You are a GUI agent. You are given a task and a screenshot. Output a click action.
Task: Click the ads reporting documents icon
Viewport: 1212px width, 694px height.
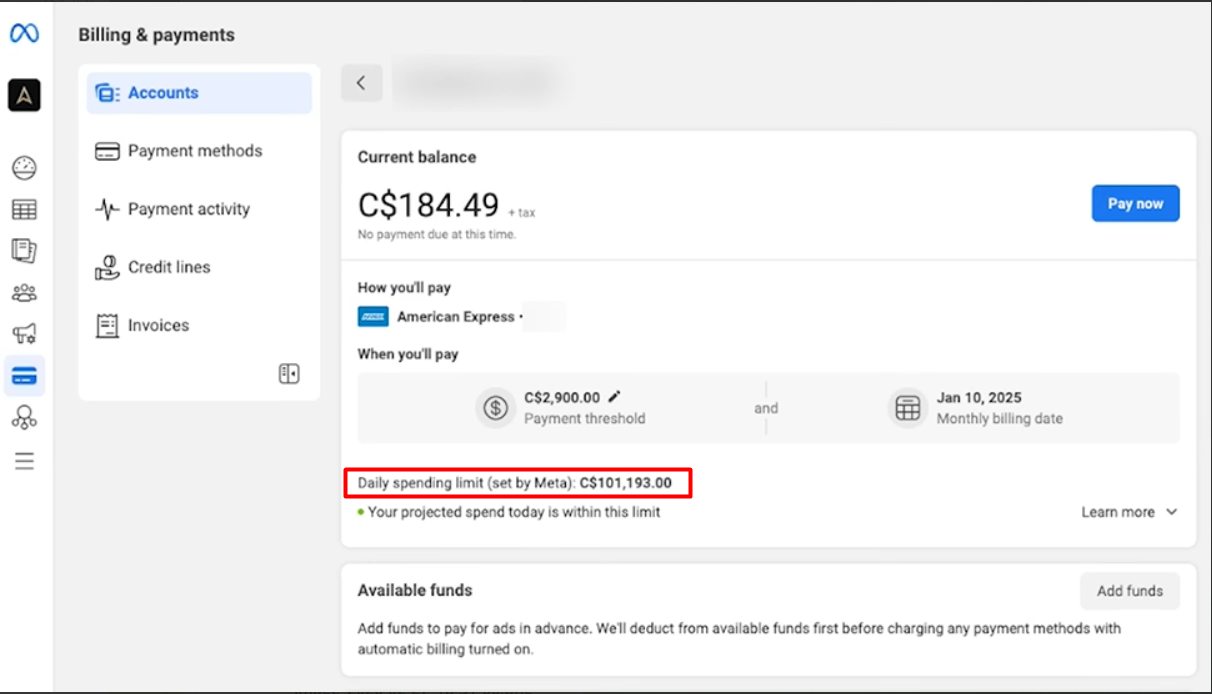coord(24,250)
